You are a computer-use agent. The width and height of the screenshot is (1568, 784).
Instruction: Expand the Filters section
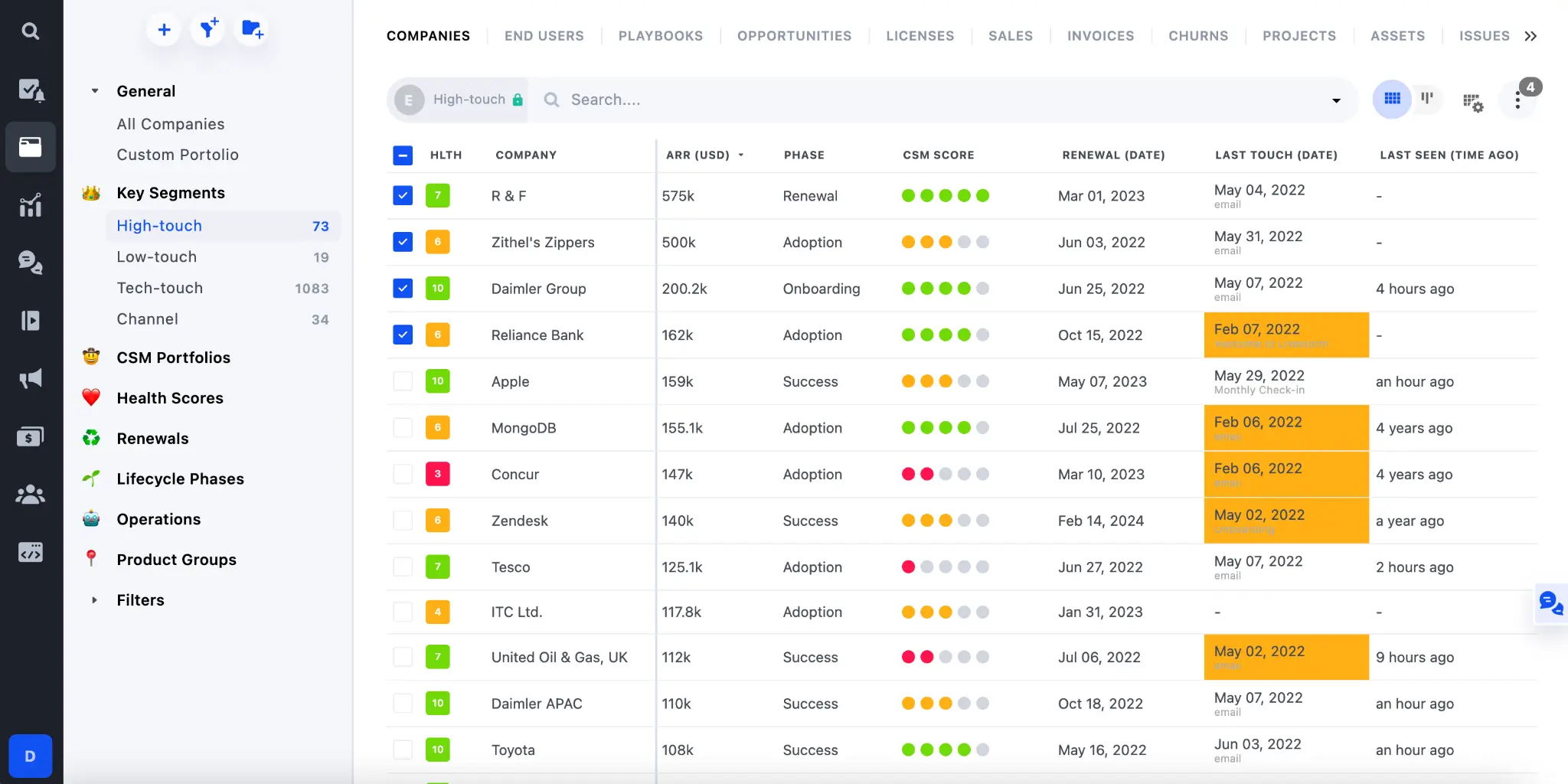tap(95, 600)
